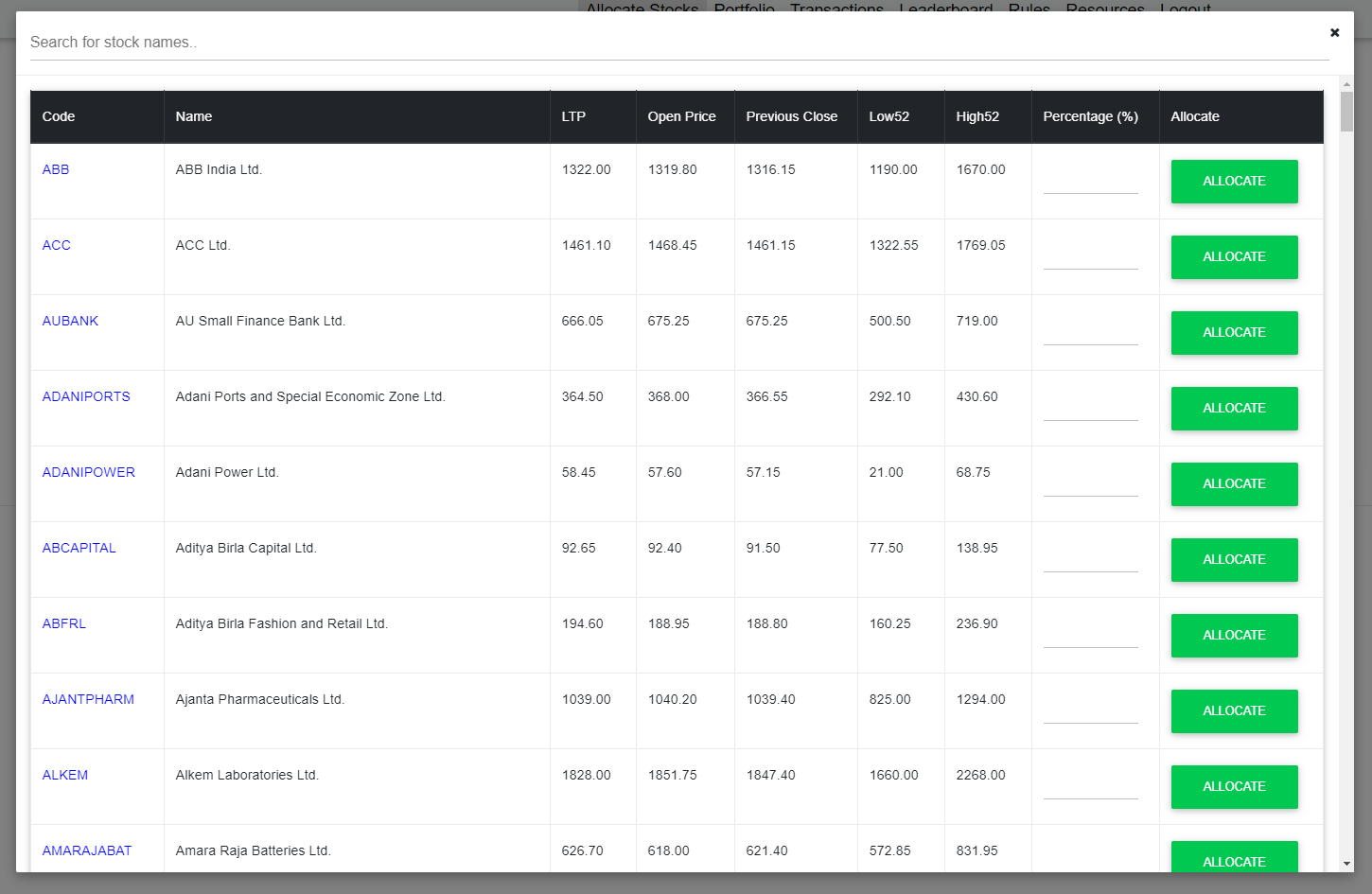The width and height of the screenshot is (1372, 894).
Task: Select AJANTPHARM LTP value 1039.00
Action: point(587,699)
